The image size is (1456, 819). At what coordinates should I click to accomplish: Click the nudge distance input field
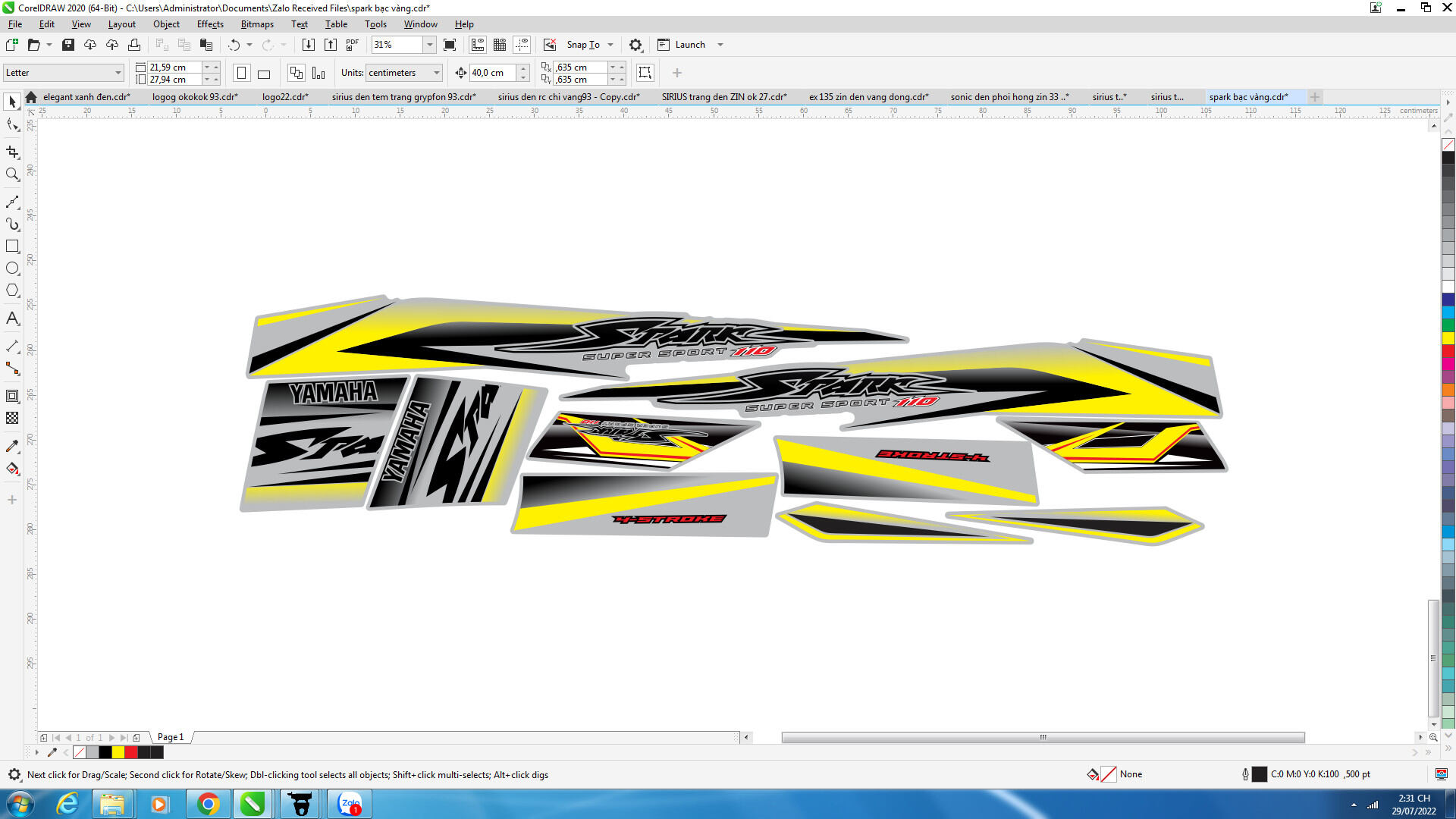[493, 73]
